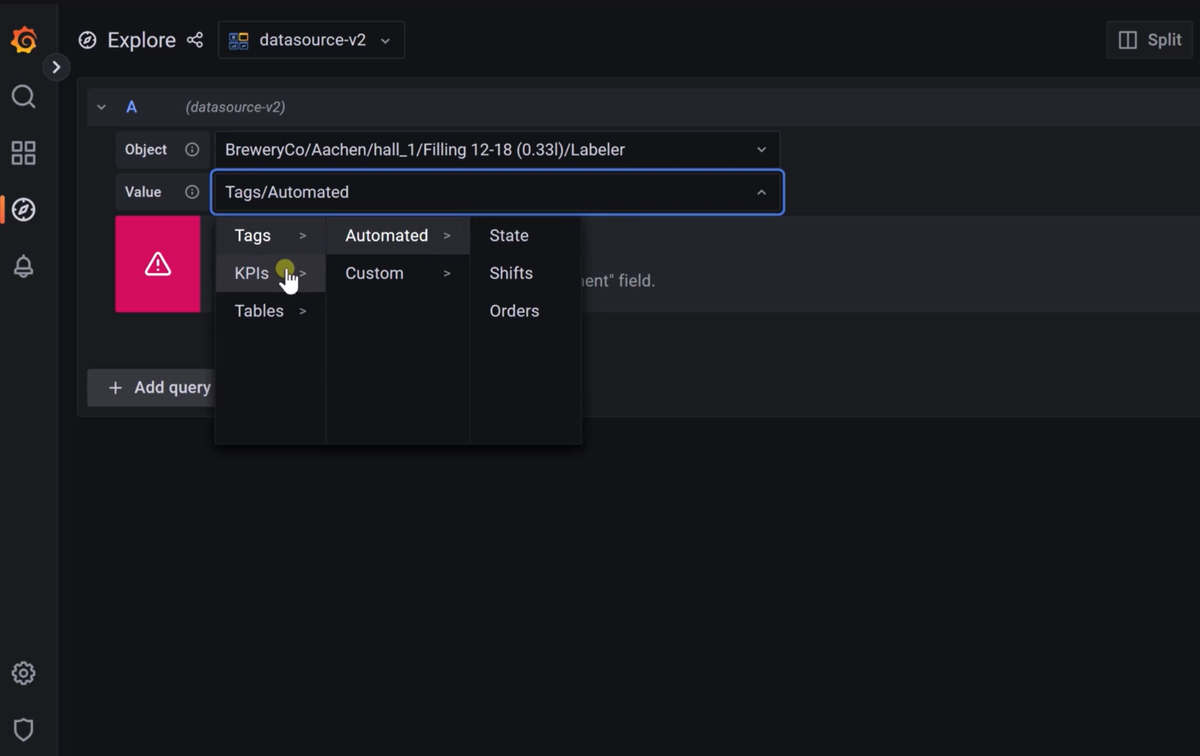Click the Add query button
1200x756 pixels.
(x=150, y=388)
